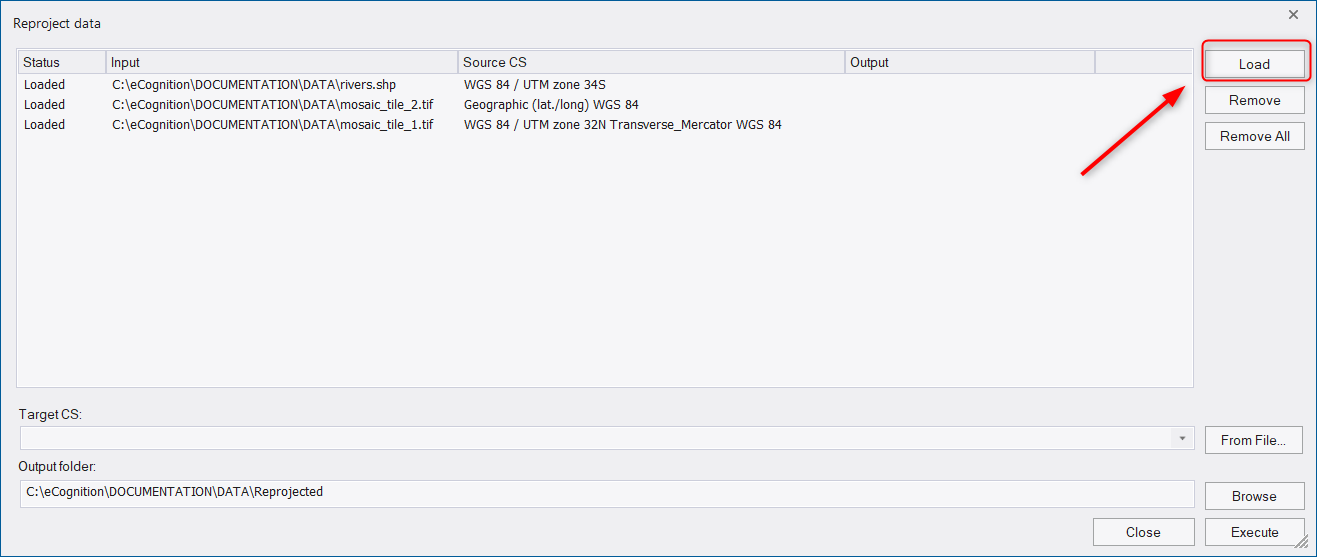
Task: Sort the list by Status column header
Action: pyautogui.click(x=62, y=62)
